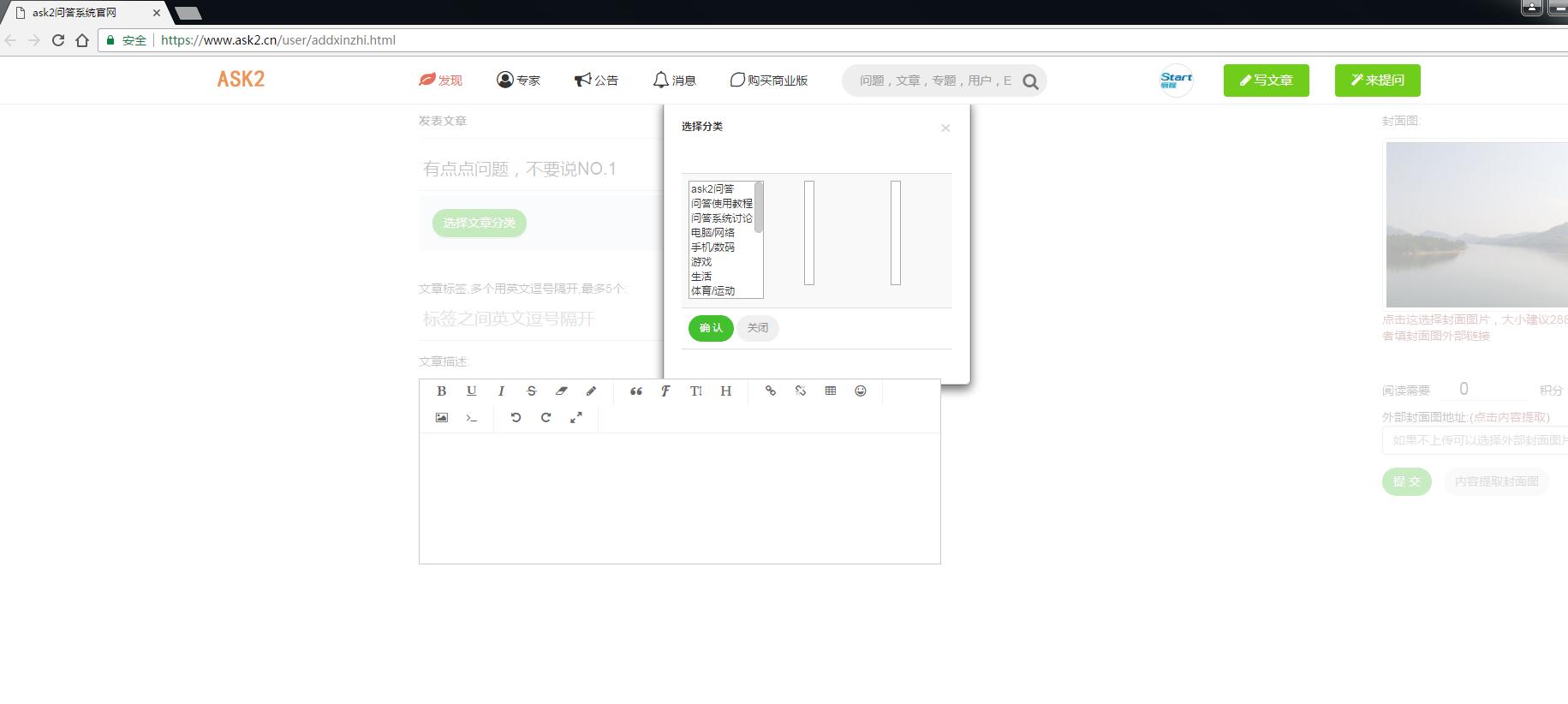Go to the 公告 announcements page

point(596,81)
